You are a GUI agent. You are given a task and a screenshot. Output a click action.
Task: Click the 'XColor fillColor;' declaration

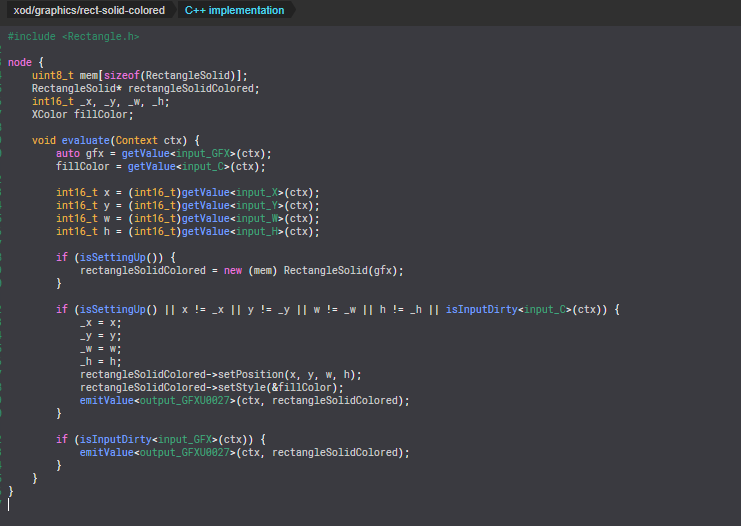pyautogui.click(x=82, y=114)
